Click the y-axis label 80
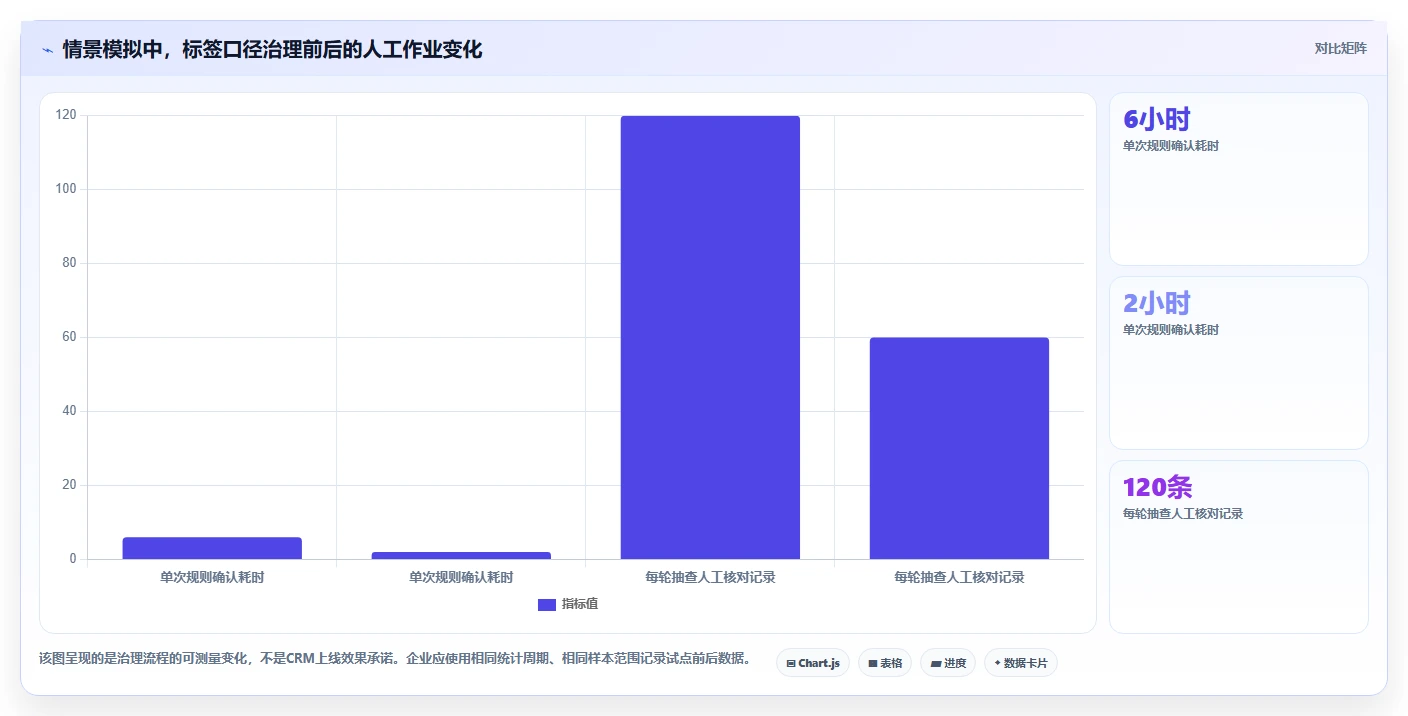 click(69, 263)
